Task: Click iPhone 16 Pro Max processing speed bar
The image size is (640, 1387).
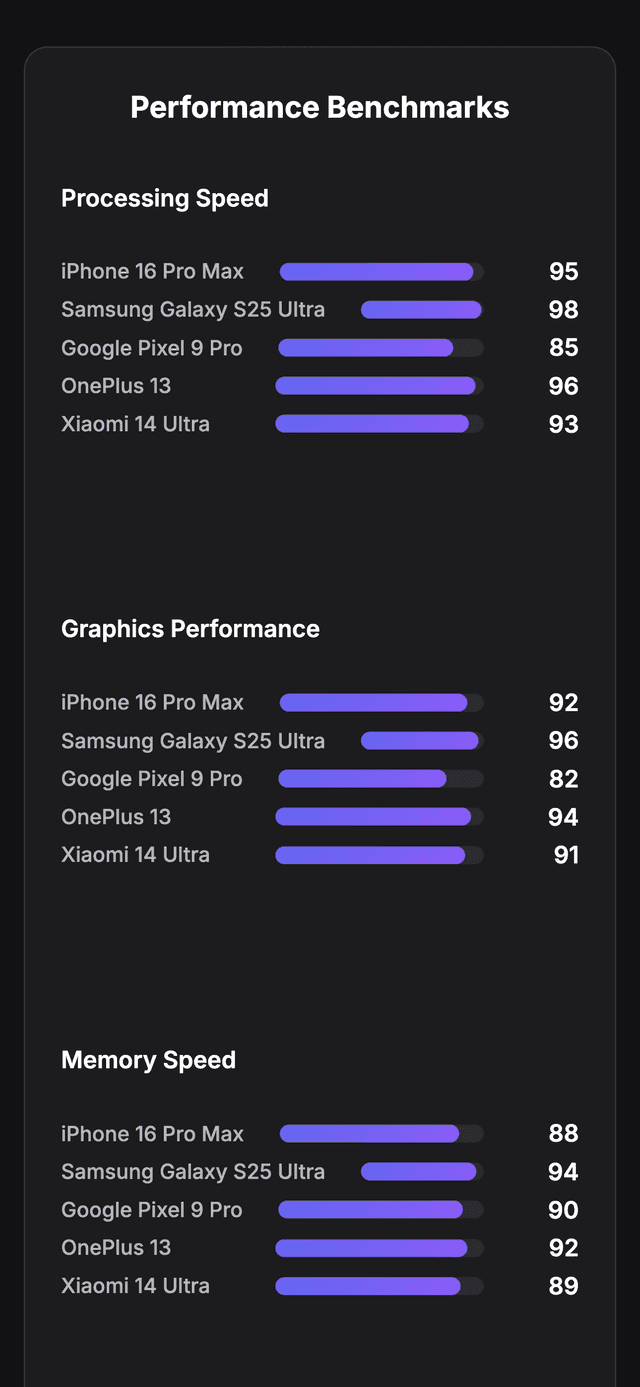Action: [x=381, y=272]
